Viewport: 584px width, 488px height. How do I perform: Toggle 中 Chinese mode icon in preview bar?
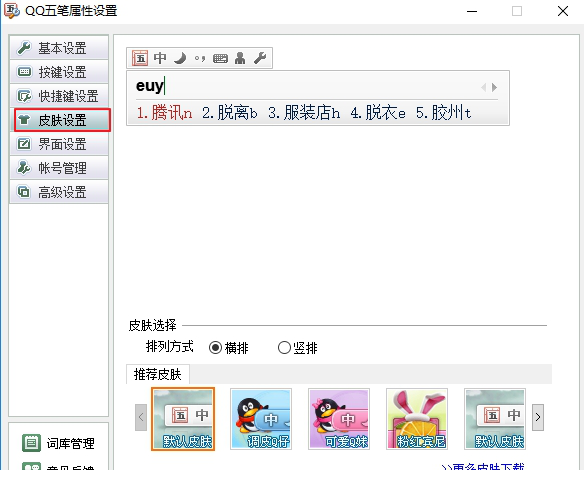point(160,58)
